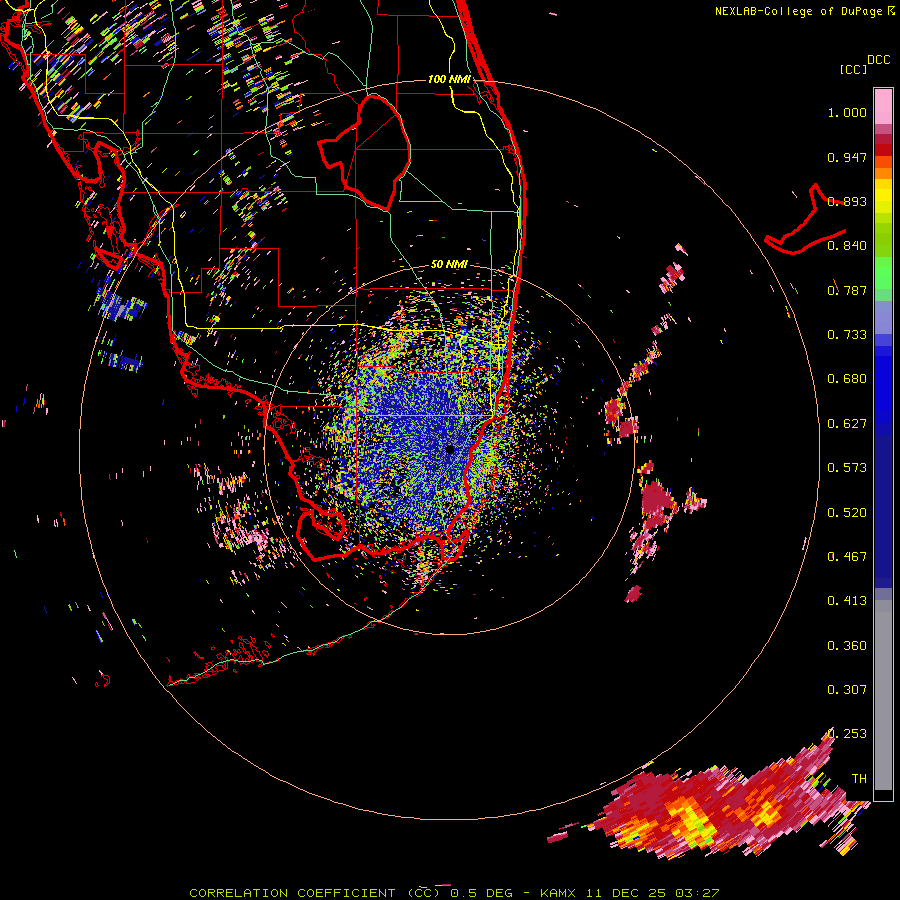The height and width of the screenshot is (900, 900).
Task: Click the 1.000 scale value
Action: 847,112
